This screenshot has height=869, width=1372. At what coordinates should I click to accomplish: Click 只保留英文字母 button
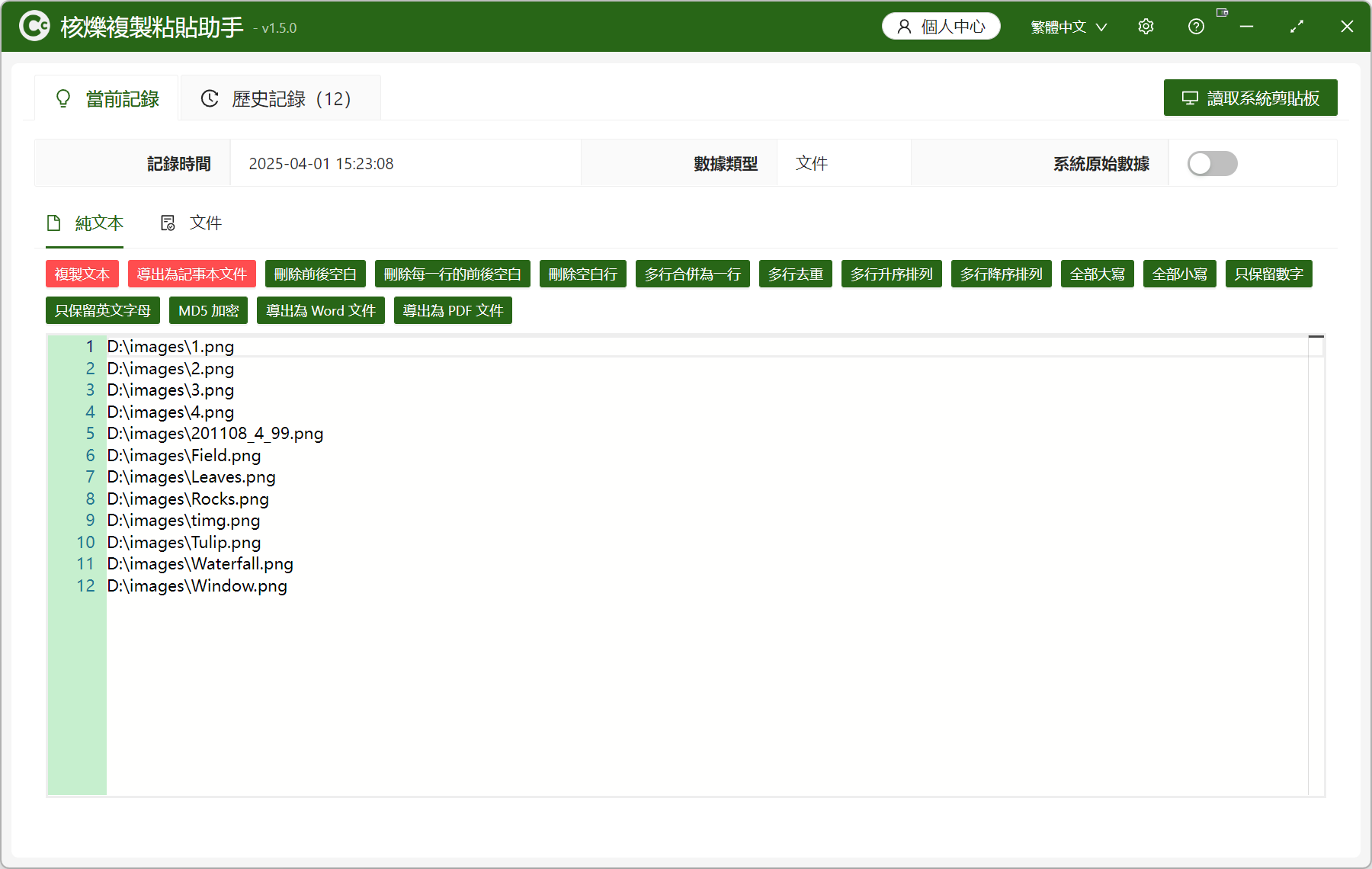pos(103,310)
